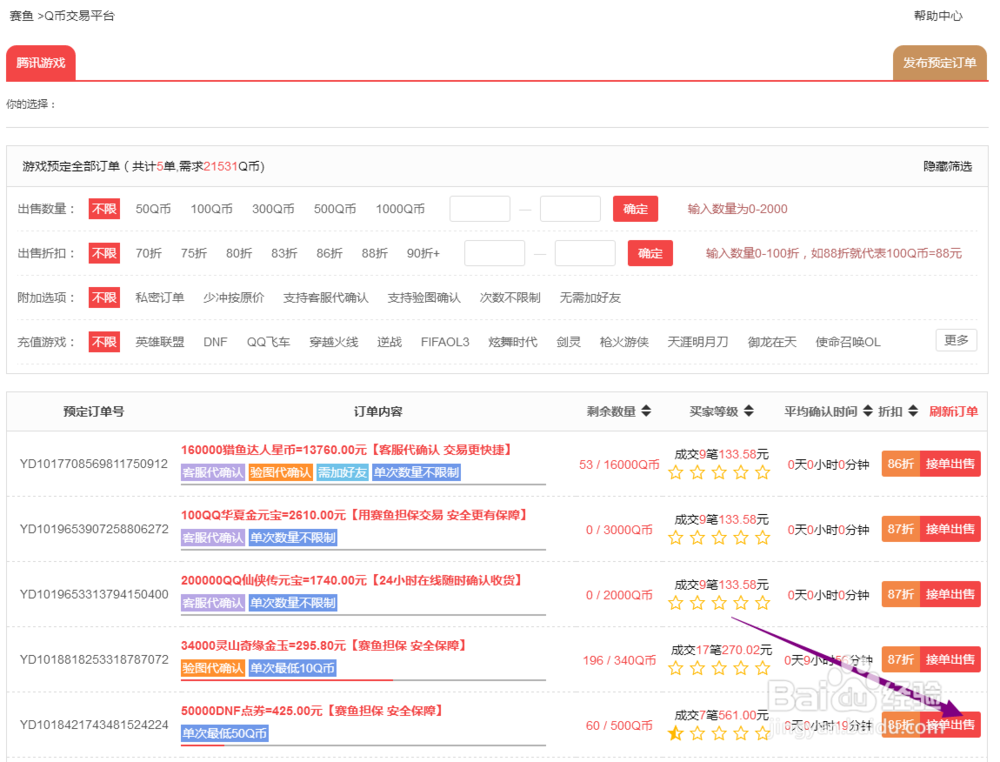Select 70折 discount filter

149,253
